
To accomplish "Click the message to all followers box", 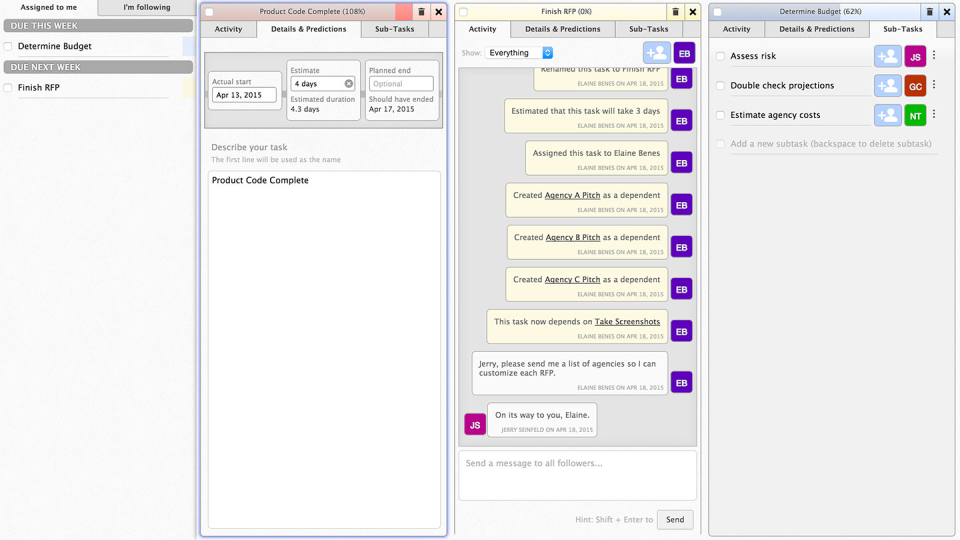I will tap(577, 476).
